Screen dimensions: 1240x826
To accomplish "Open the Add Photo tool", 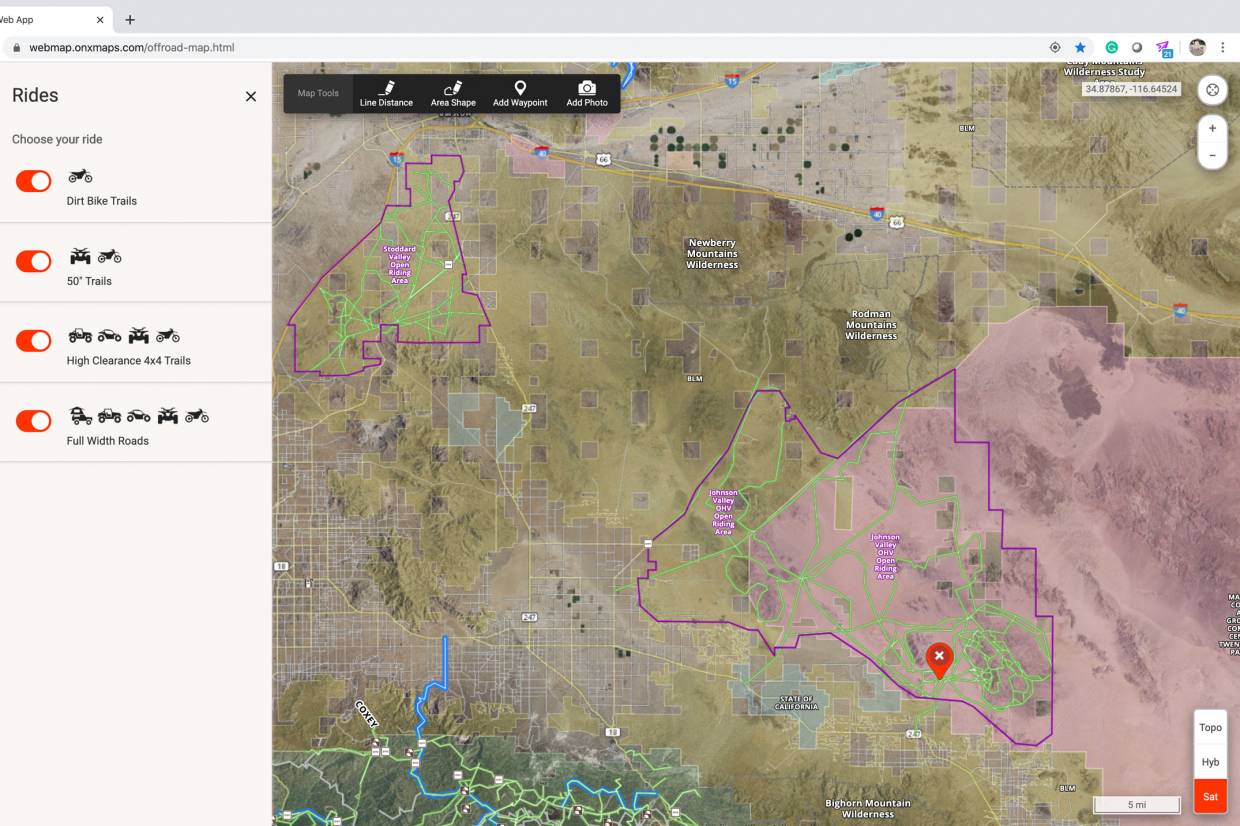I will point(586,94).
